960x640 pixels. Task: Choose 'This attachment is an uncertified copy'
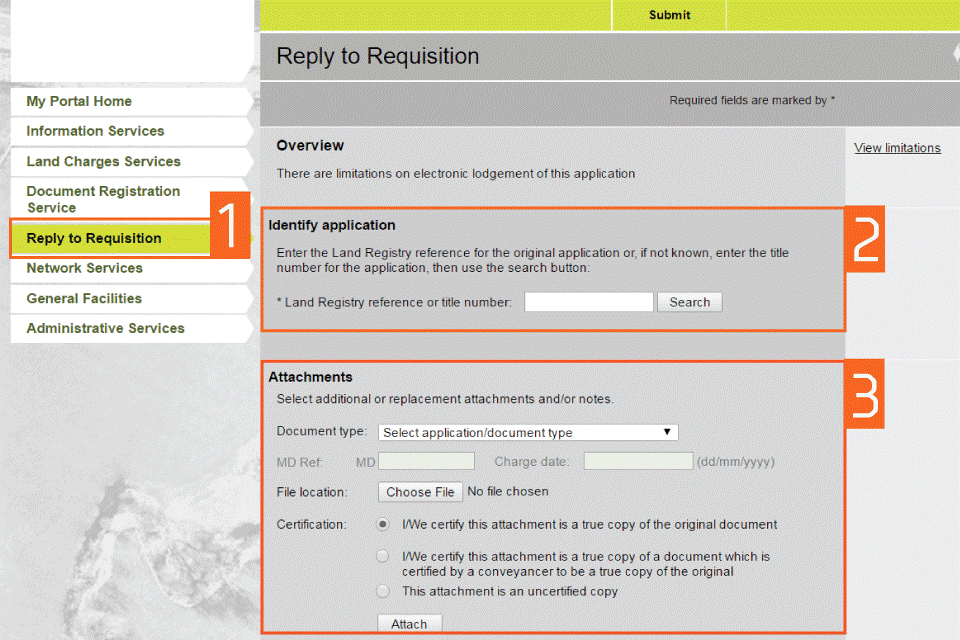(382, 590)
